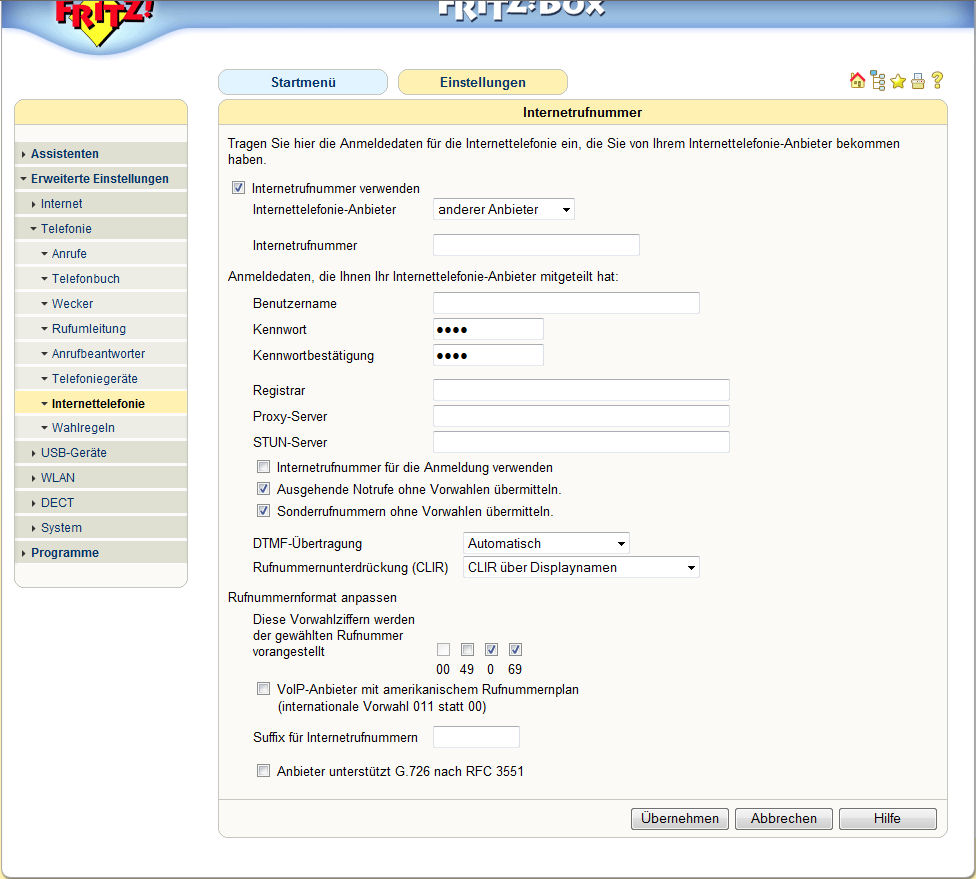Expand the WLAN sidebar entry
The width and height of the screenshot is (976, 879).
(101, 477)
